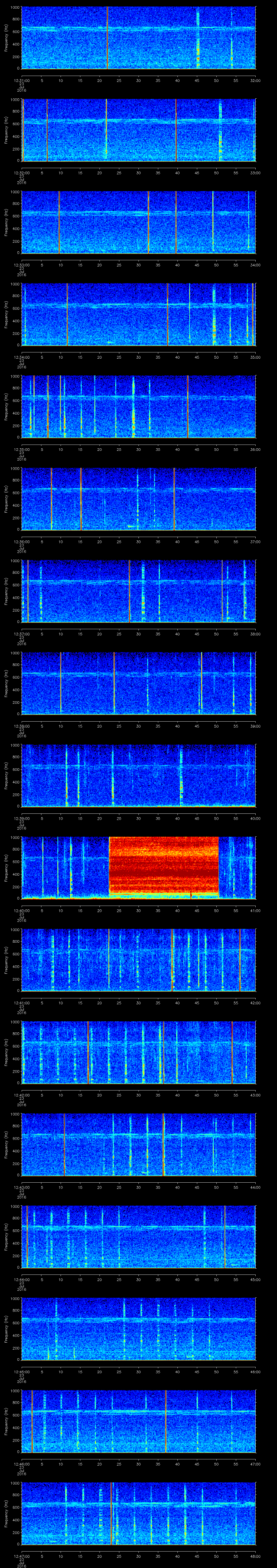Viewport: 277px width, 1568px height.
Task: Click the "12:35:00" start time label
Action: (22, 449)
